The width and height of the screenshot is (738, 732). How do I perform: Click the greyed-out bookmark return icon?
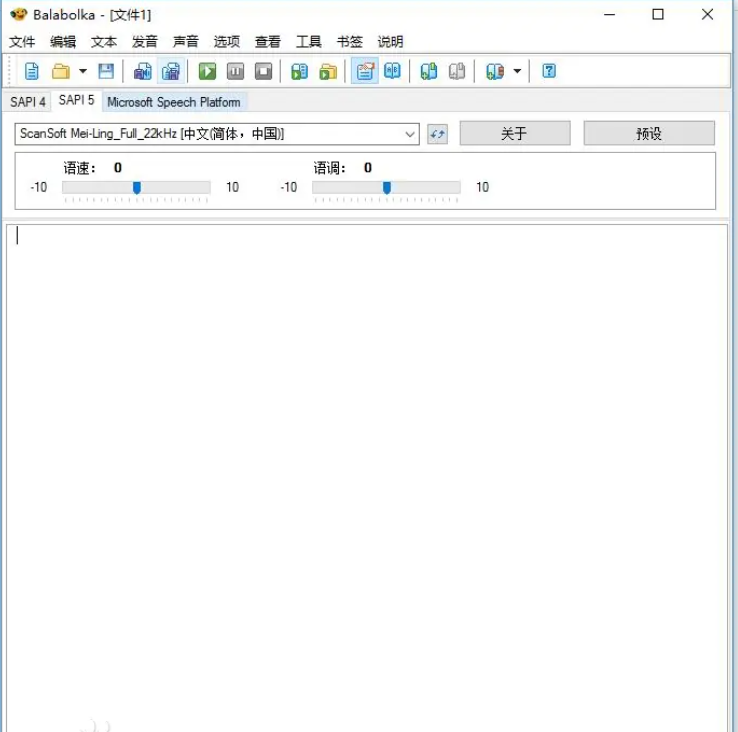pyautogui.click(x=457, y=72)
